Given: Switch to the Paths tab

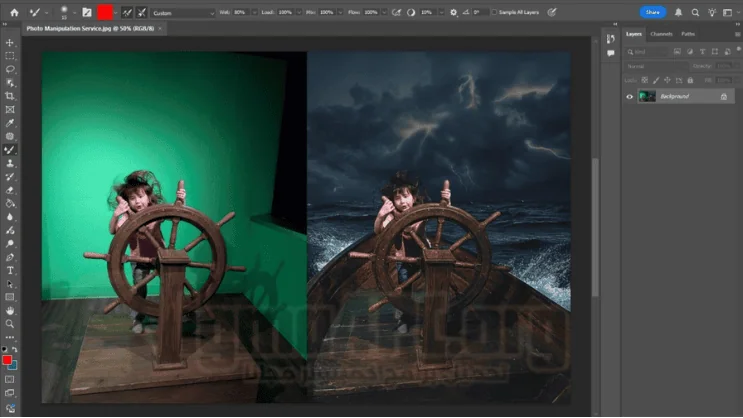Looking at the screenshot, I should coord(688,34).
